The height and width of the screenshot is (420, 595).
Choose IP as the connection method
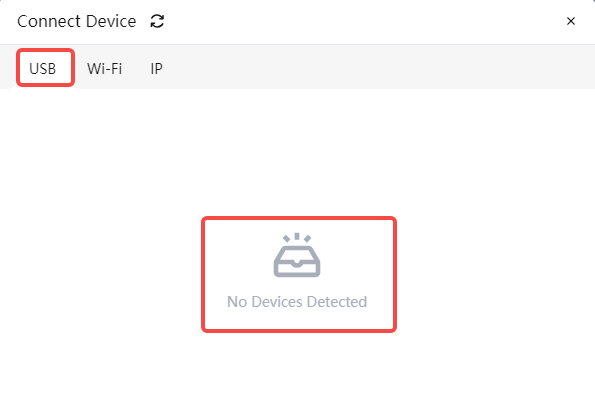coord(156,69)
